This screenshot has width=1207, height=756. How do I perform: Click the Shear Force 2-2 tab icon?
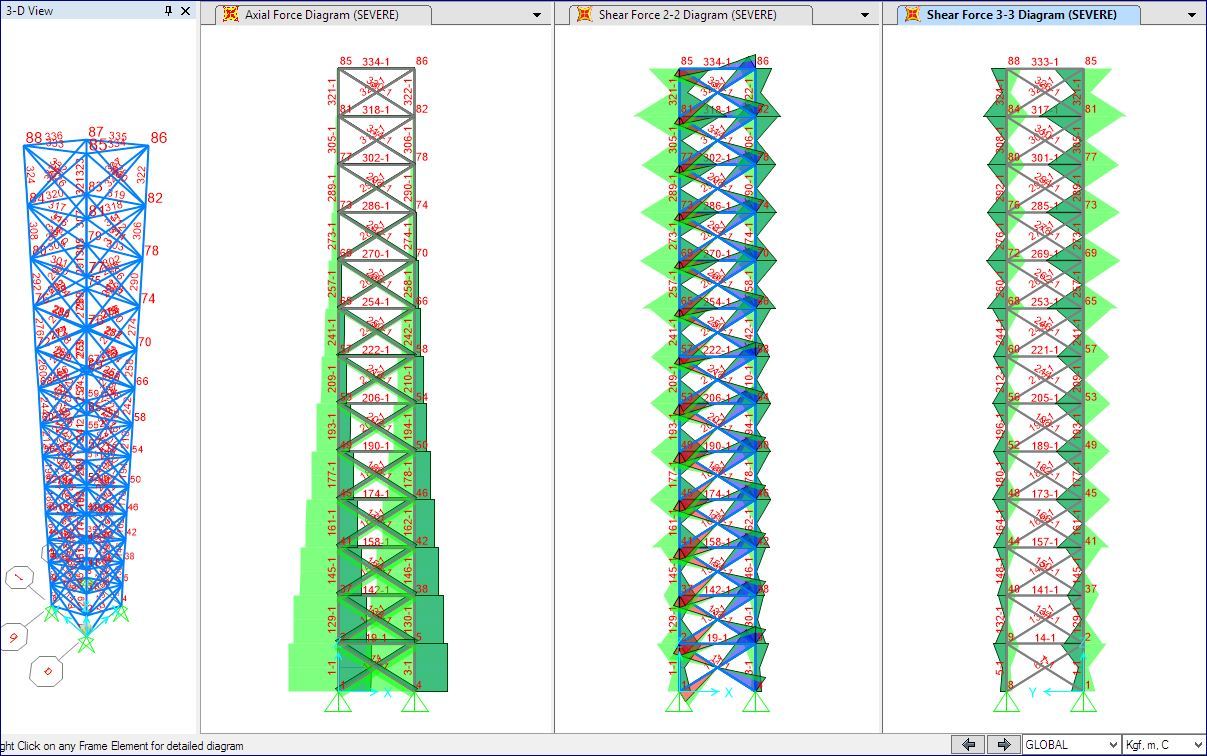coord(584,15)
